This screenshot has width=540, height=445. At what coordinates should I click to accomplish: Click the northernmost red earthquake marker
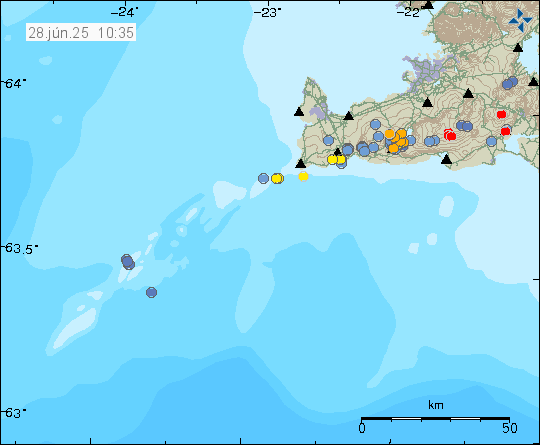(501, 114)
